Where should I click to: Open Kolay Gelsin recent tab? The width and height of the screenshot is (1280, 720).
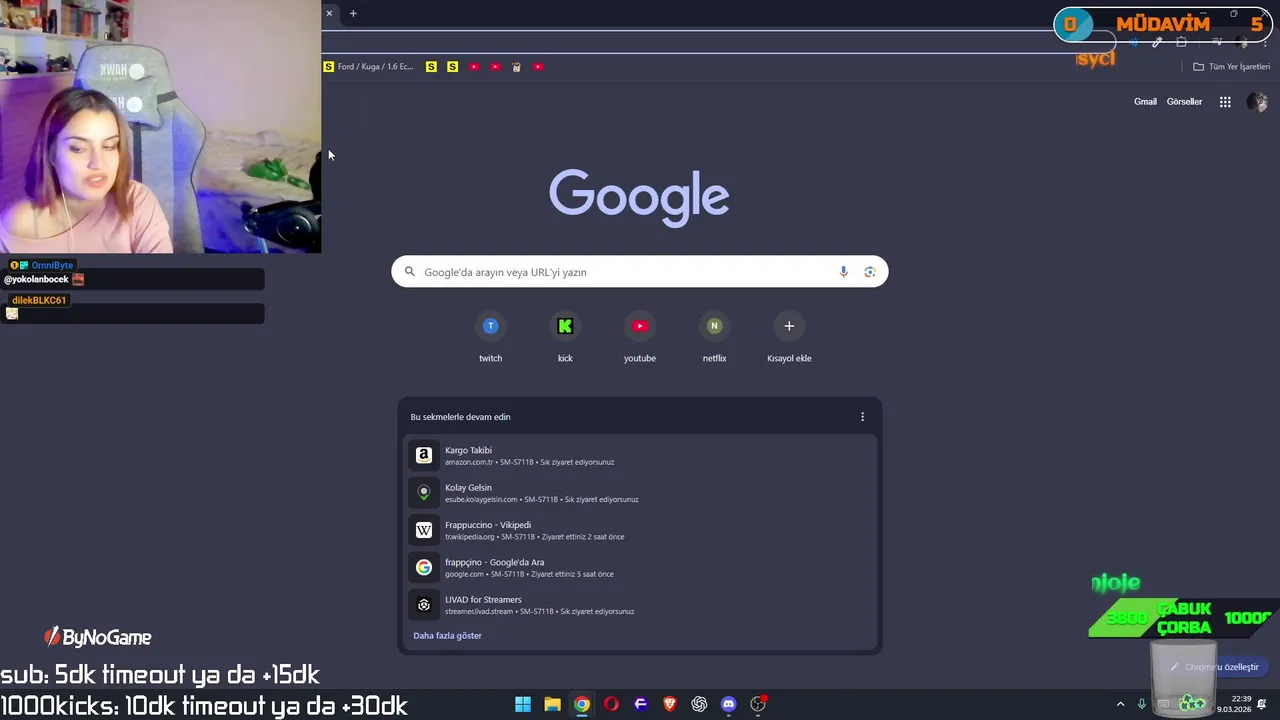point(640,493)
